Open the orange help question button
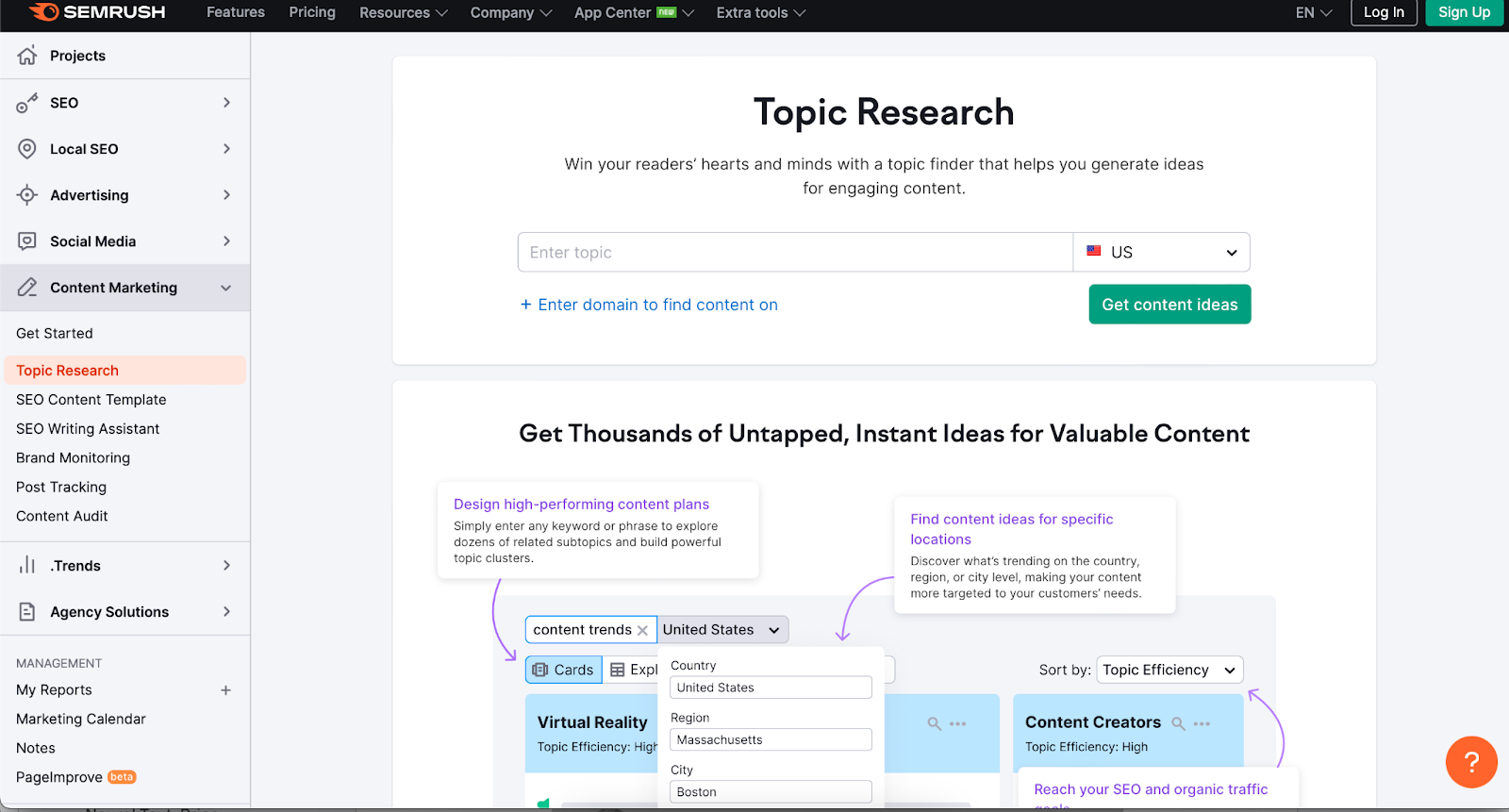Image resolution: width=1509 pixels, height=812 pixels. [1471, 762]
